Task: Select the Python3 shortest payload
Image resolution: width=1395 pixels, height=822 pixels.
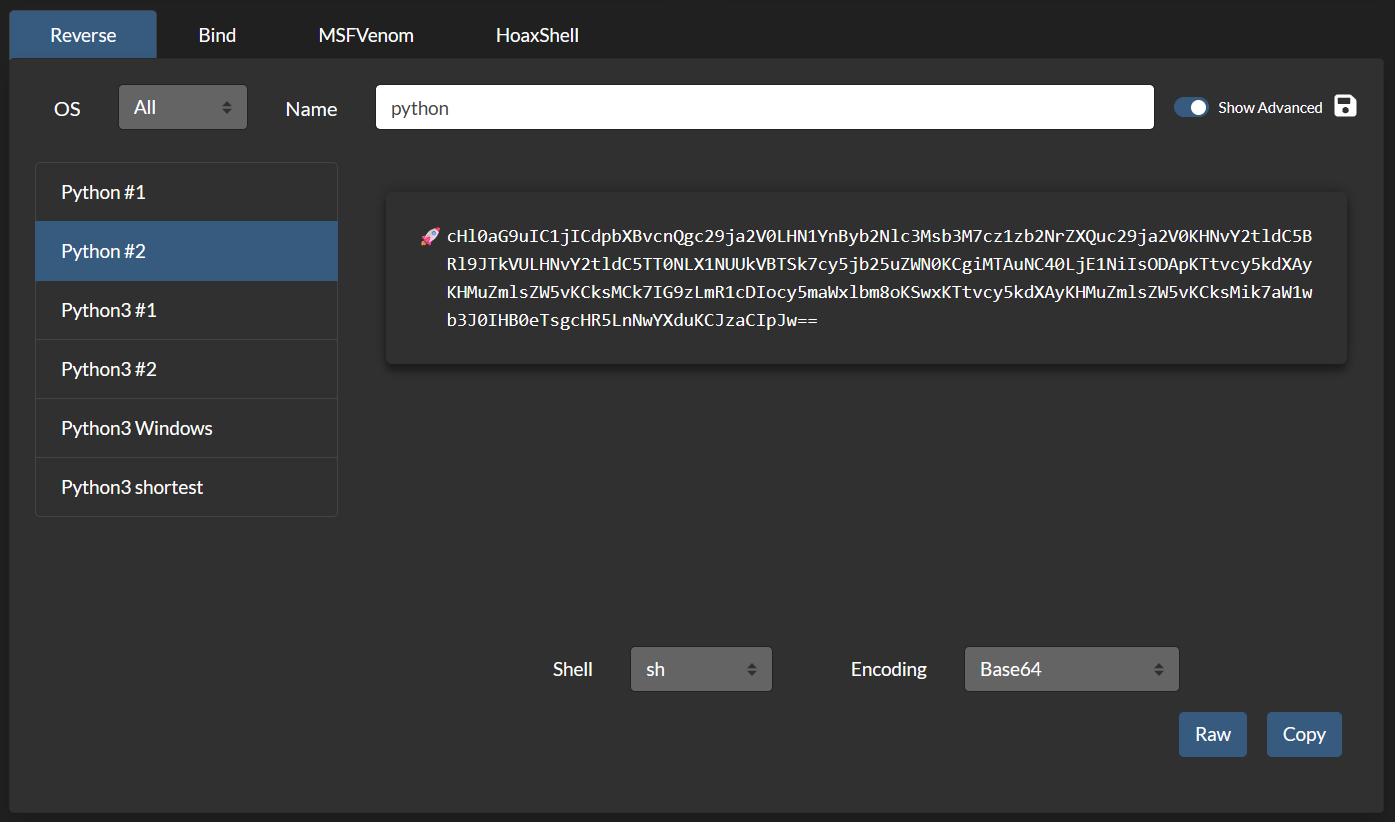Action: click(x=186, y=487)
